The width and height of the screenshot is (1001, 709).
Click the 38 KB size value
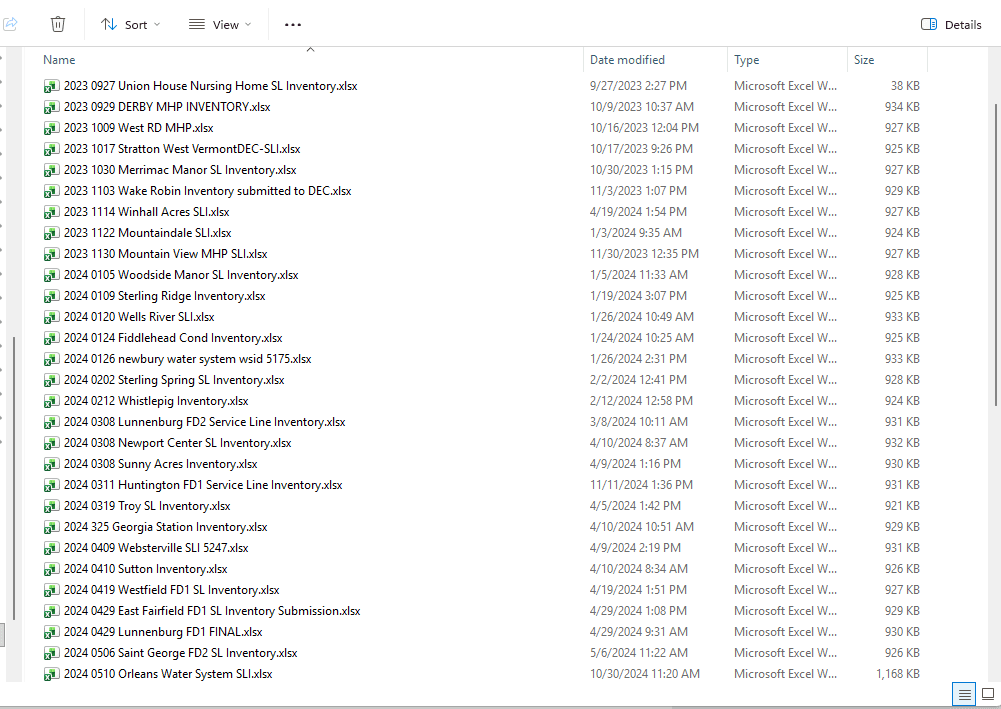click(905, 86)
